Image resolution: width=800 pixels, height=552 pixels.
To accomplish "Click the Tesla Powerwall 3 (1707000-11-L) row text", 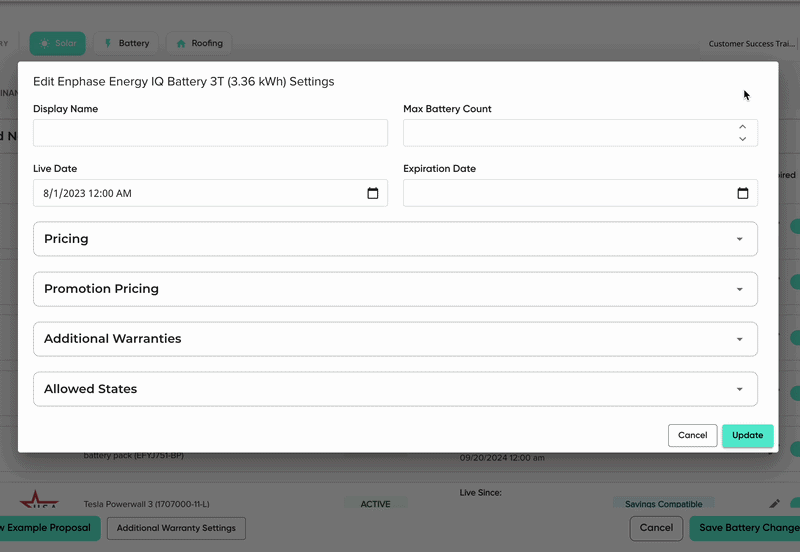I will click(146, 504).
